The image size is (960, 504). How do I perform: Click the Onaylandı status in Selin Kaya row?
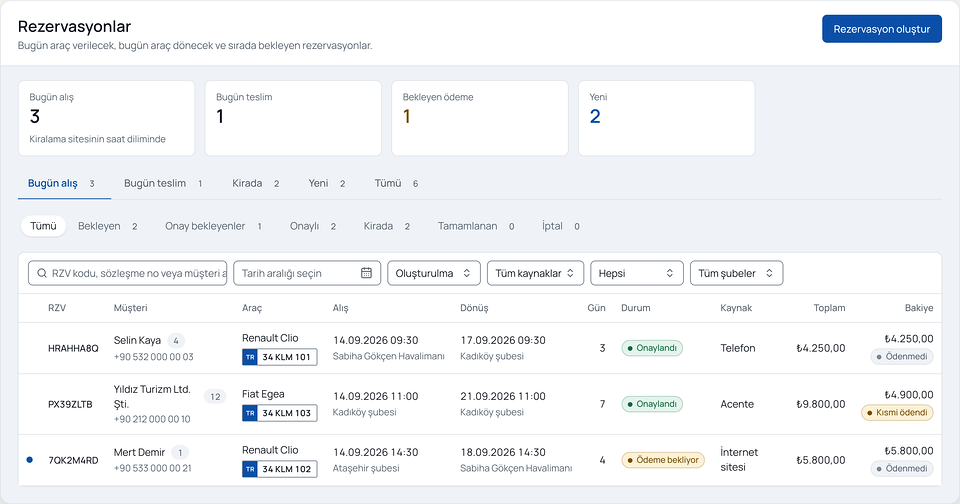pyautogui.click(x=651, y=348)
